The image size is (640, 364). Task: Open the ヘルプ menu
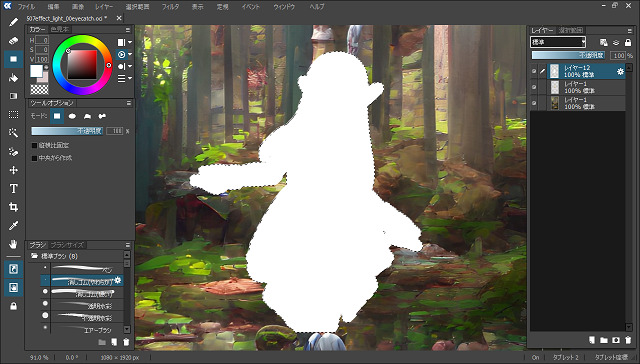pos(317,7)
